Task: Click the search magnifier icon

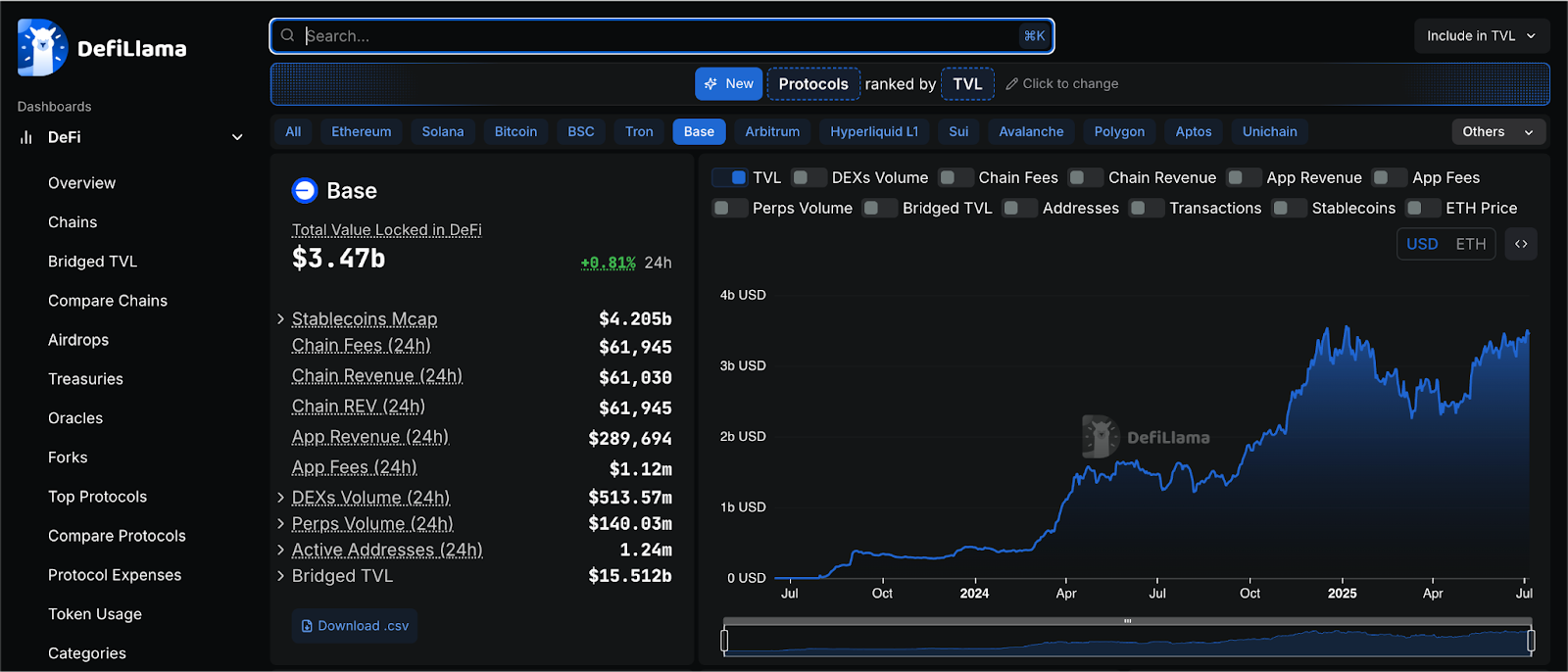Action: [287, 35]
